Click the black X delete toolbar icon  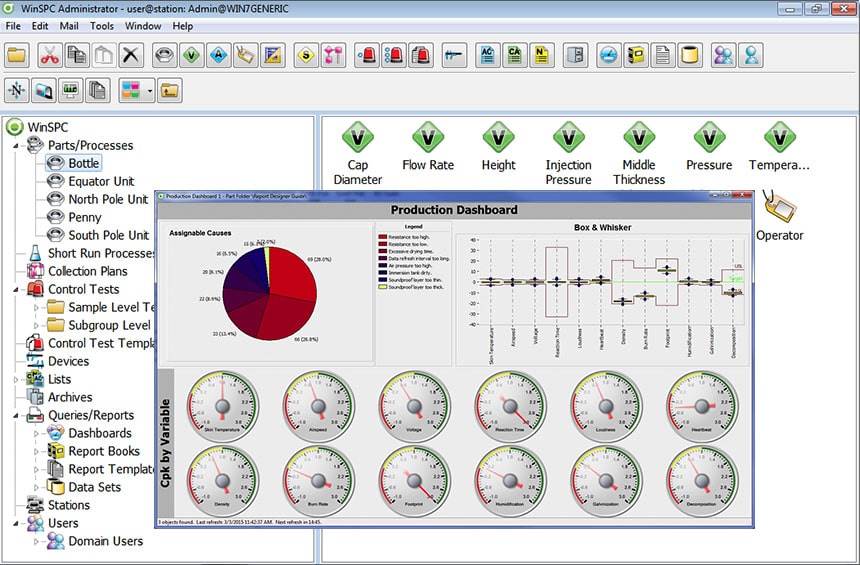point(131,55)
